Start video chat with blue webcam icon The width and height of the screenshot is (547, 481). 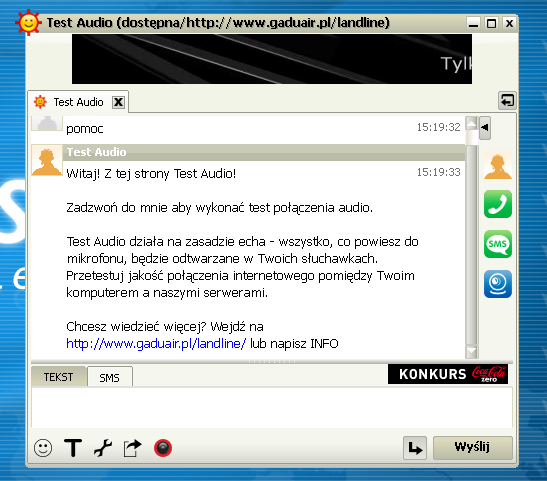(498, 284)
